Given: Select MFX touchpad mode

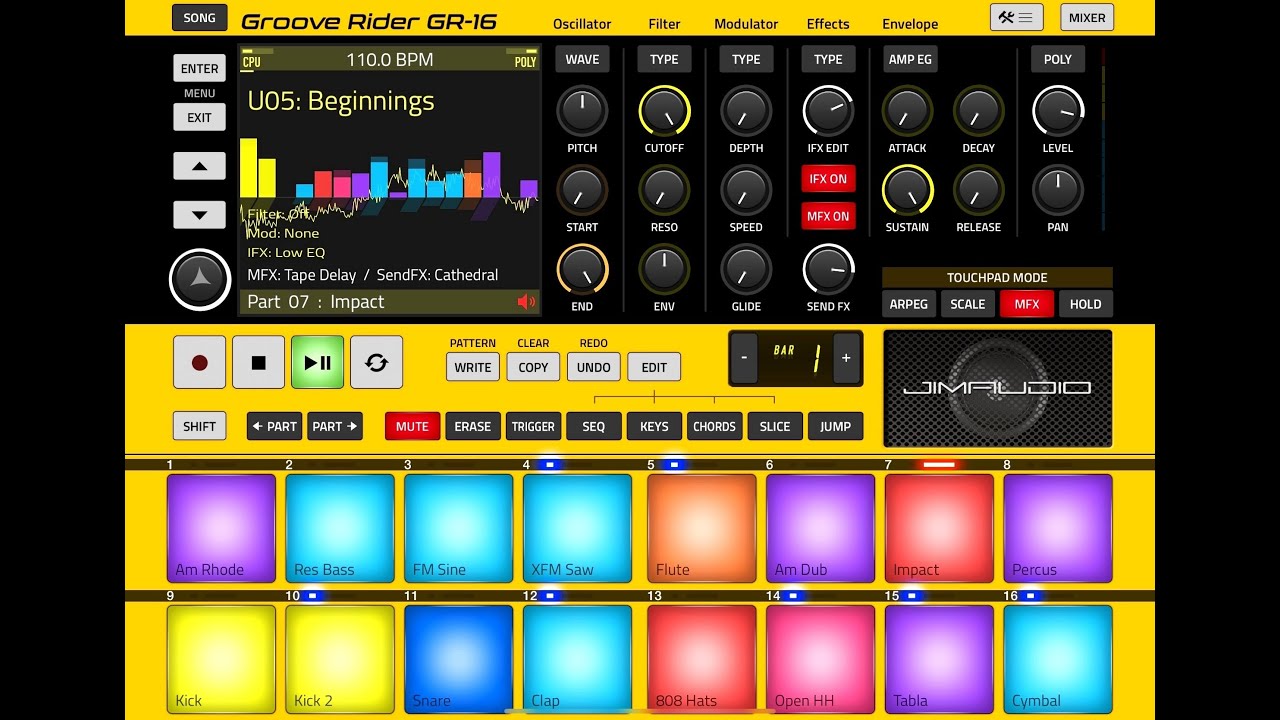Looking at the screenshot, I should pos(1027,304).
